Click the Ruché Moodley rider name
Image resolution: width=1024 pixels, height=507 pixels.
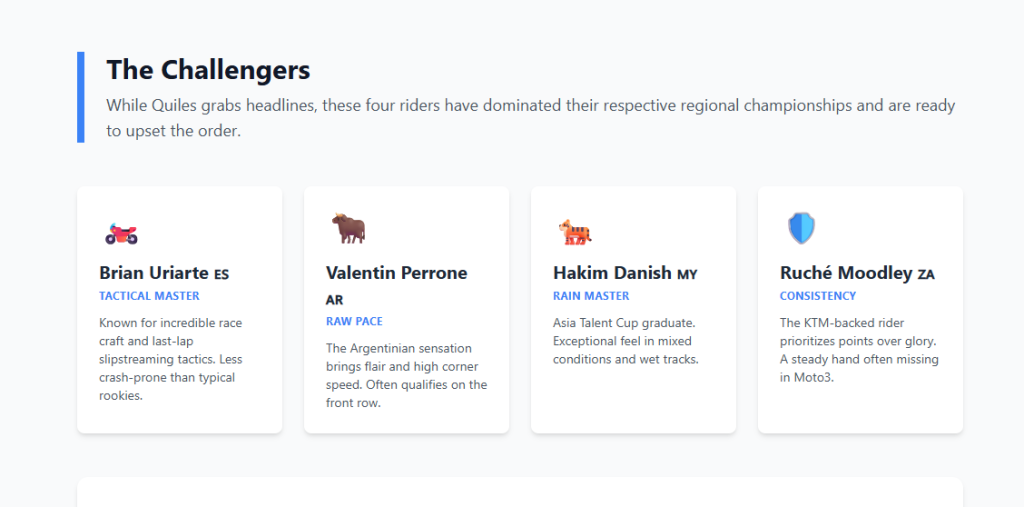click(x=845, y=273)
